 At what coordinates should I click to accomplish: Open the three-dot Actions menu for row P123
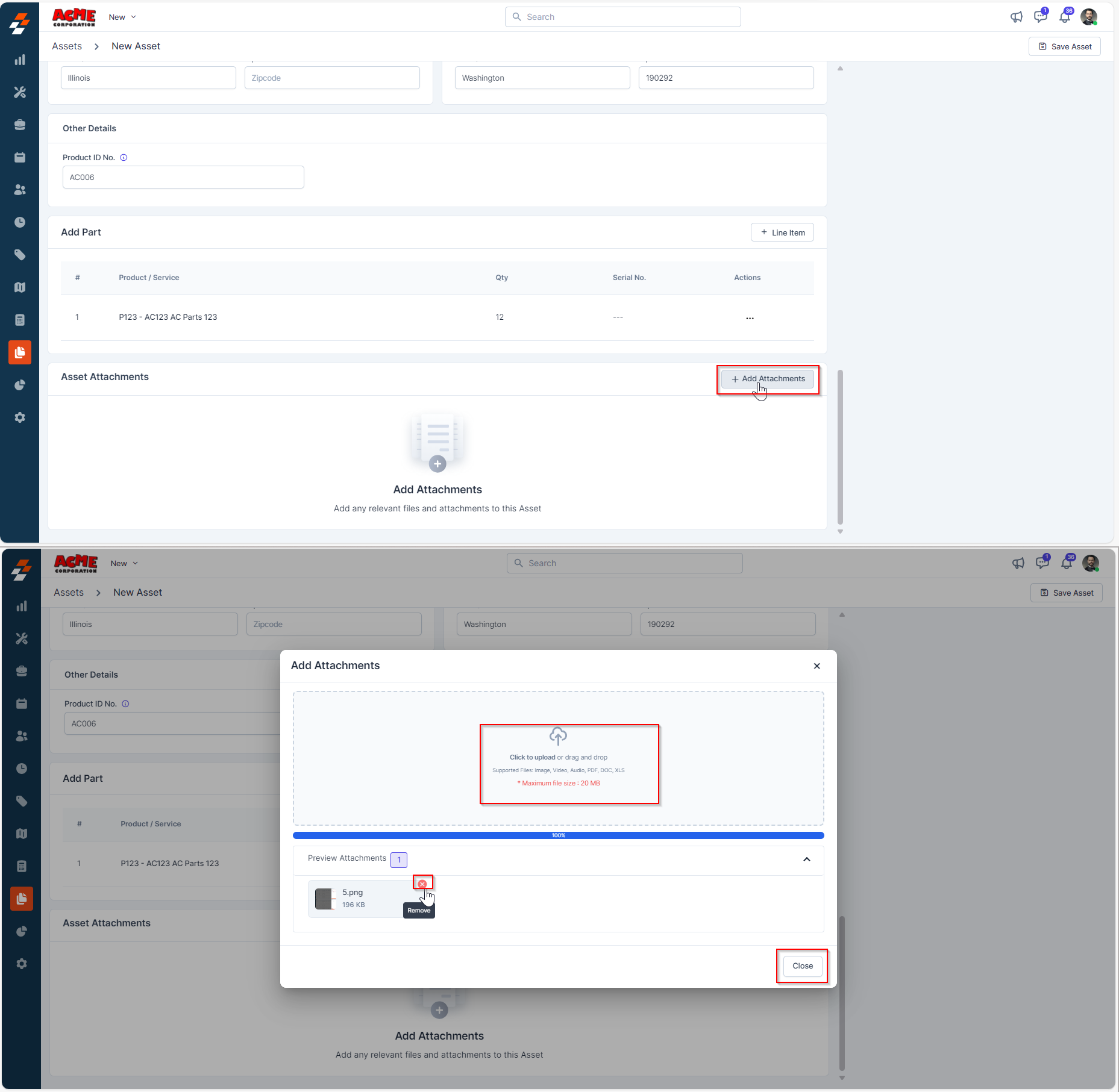point(750,317)
